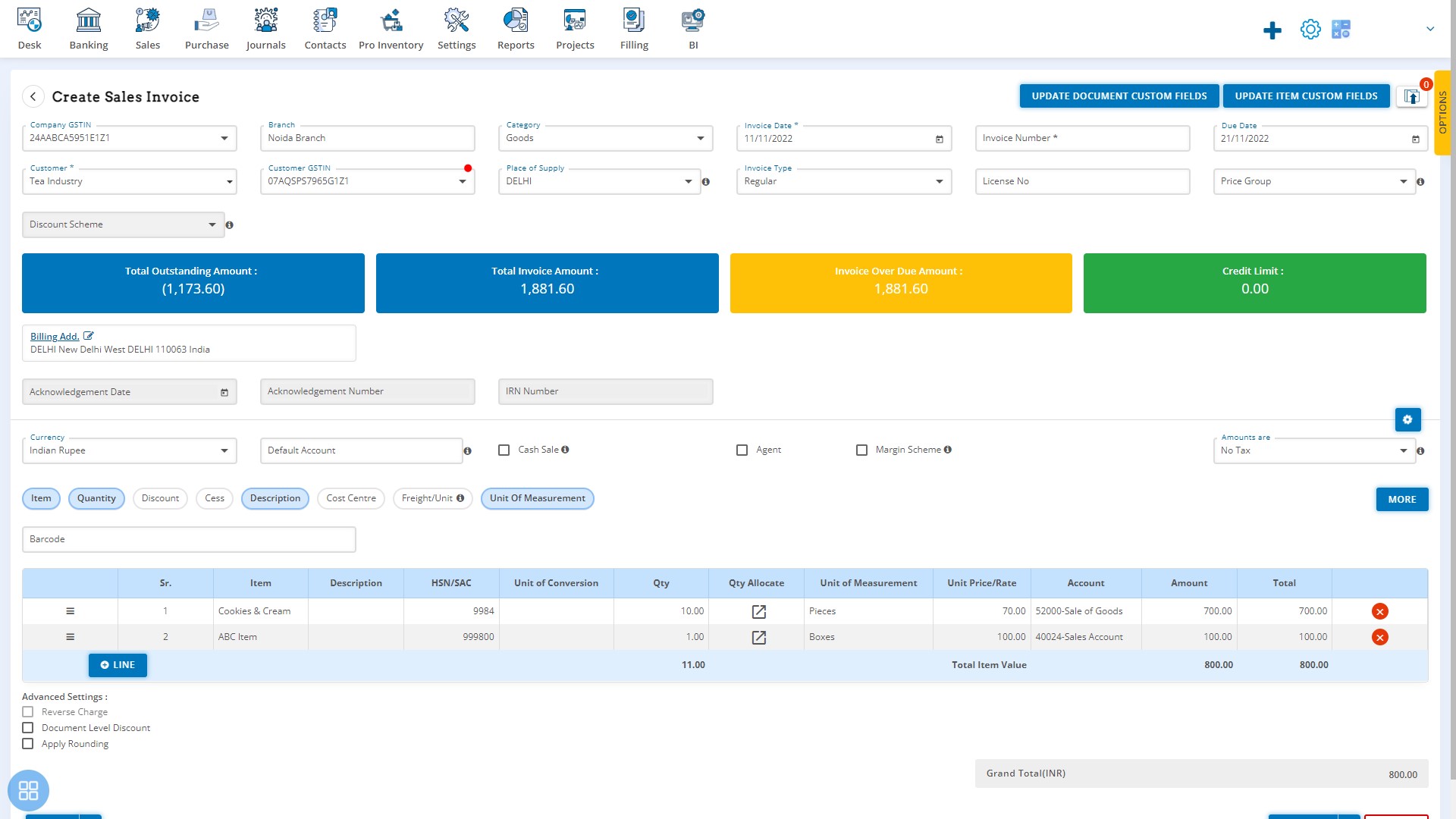Open the gear settings icon in header

1310,30
